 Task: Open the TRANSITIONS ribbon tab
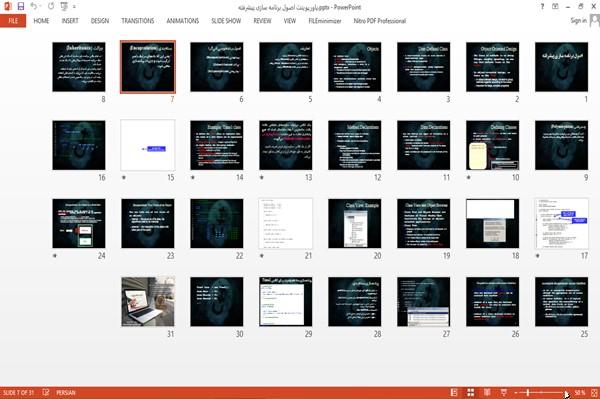click(138, 21)
